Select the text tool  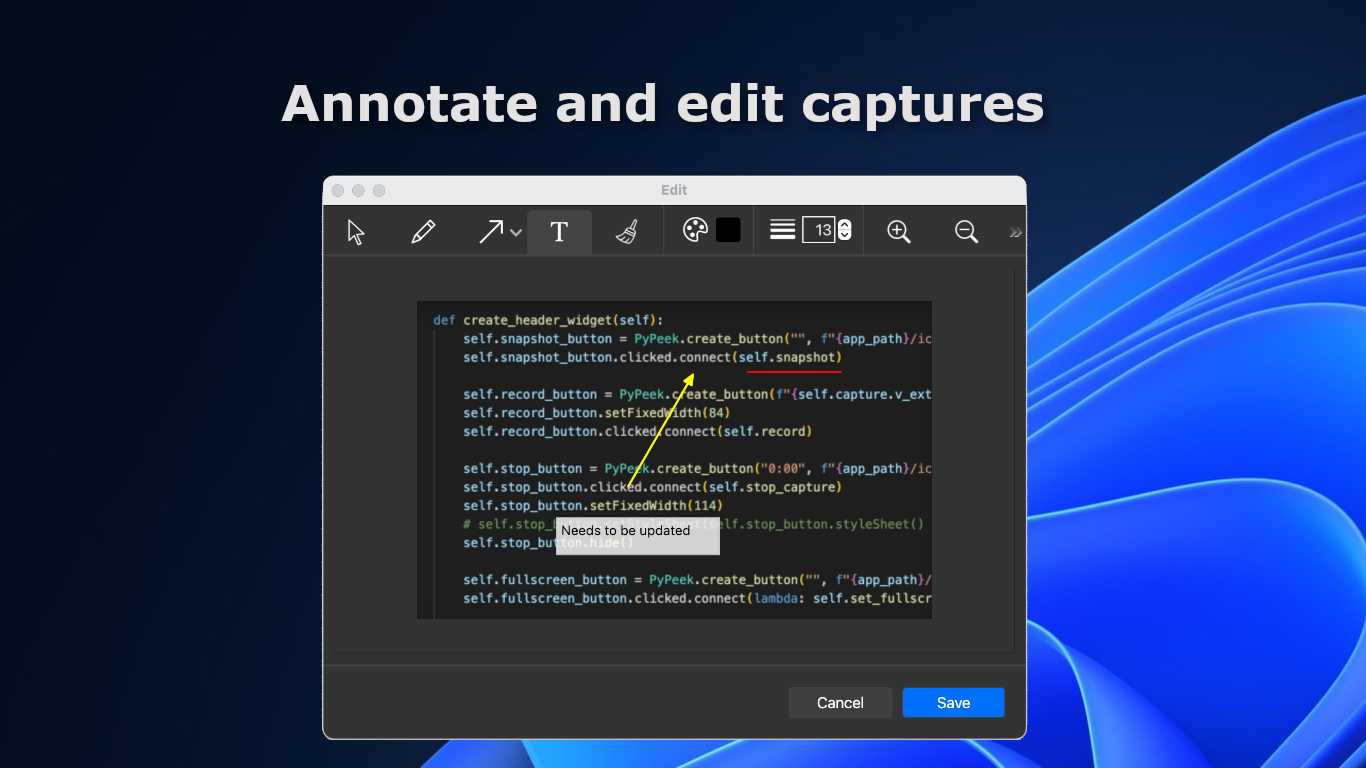point(559,232)
